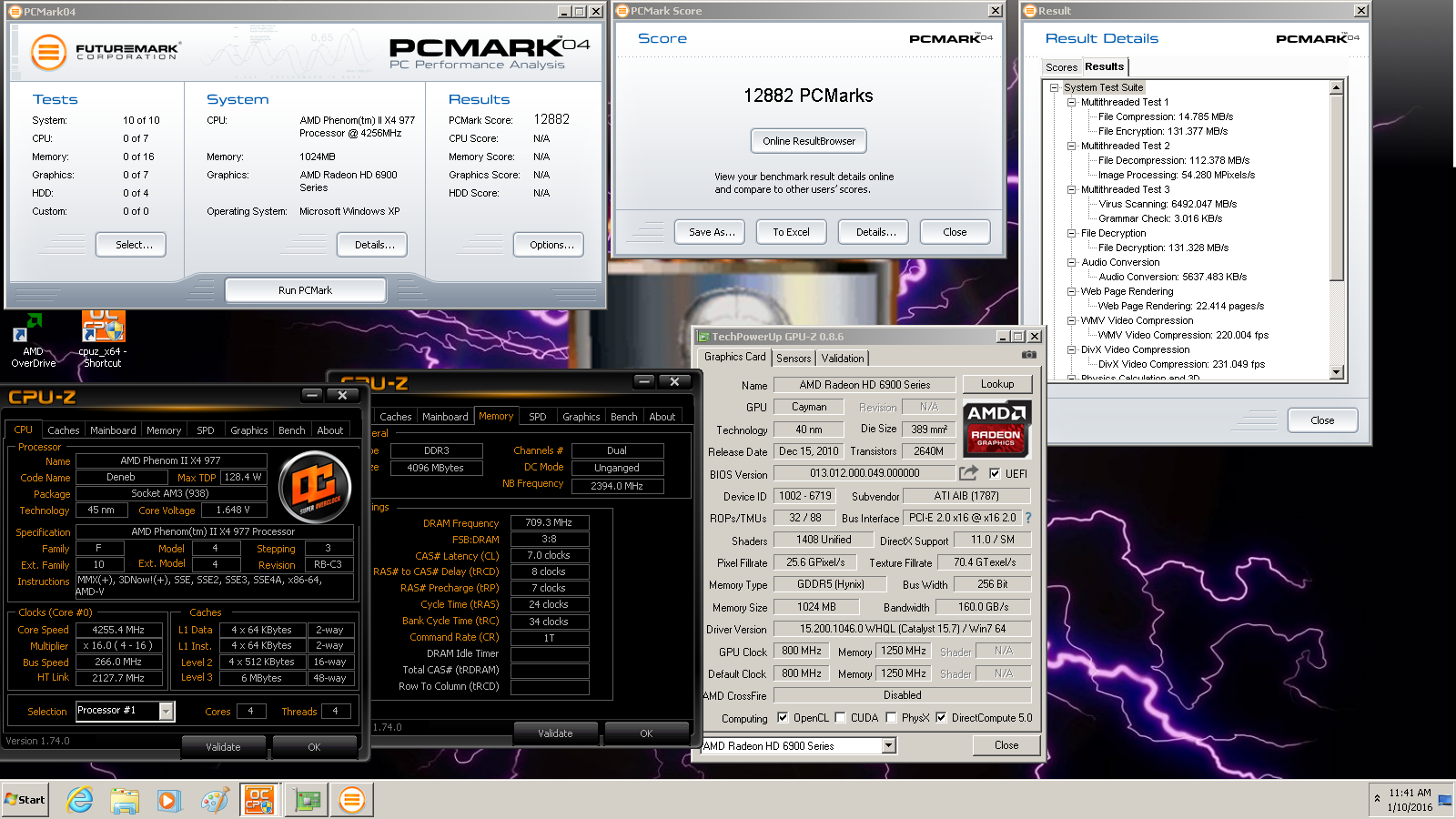Click the tray monitor icon next to the clock
This screenshot has height=819, width=1456.
(x=1444, y=800)
